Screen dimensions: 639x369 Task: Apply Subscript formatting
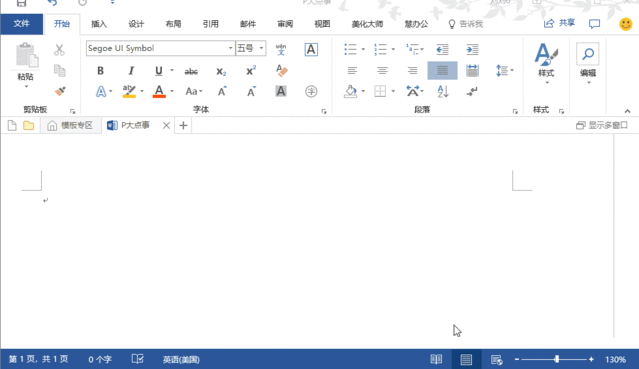coord(221,71)
